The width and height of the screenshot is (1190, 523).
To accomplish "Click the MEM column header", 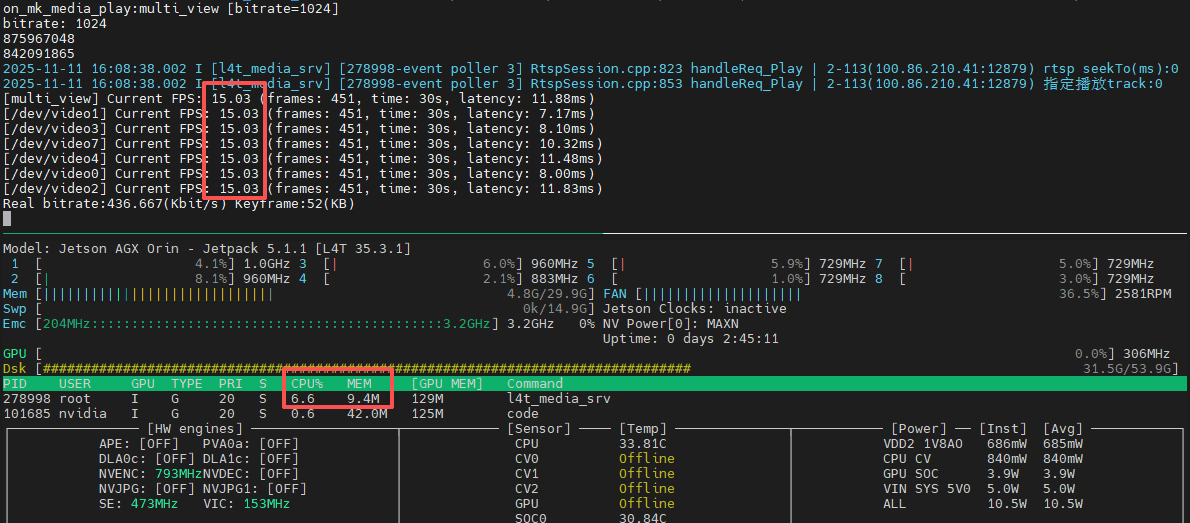I will tap(359, 383).
